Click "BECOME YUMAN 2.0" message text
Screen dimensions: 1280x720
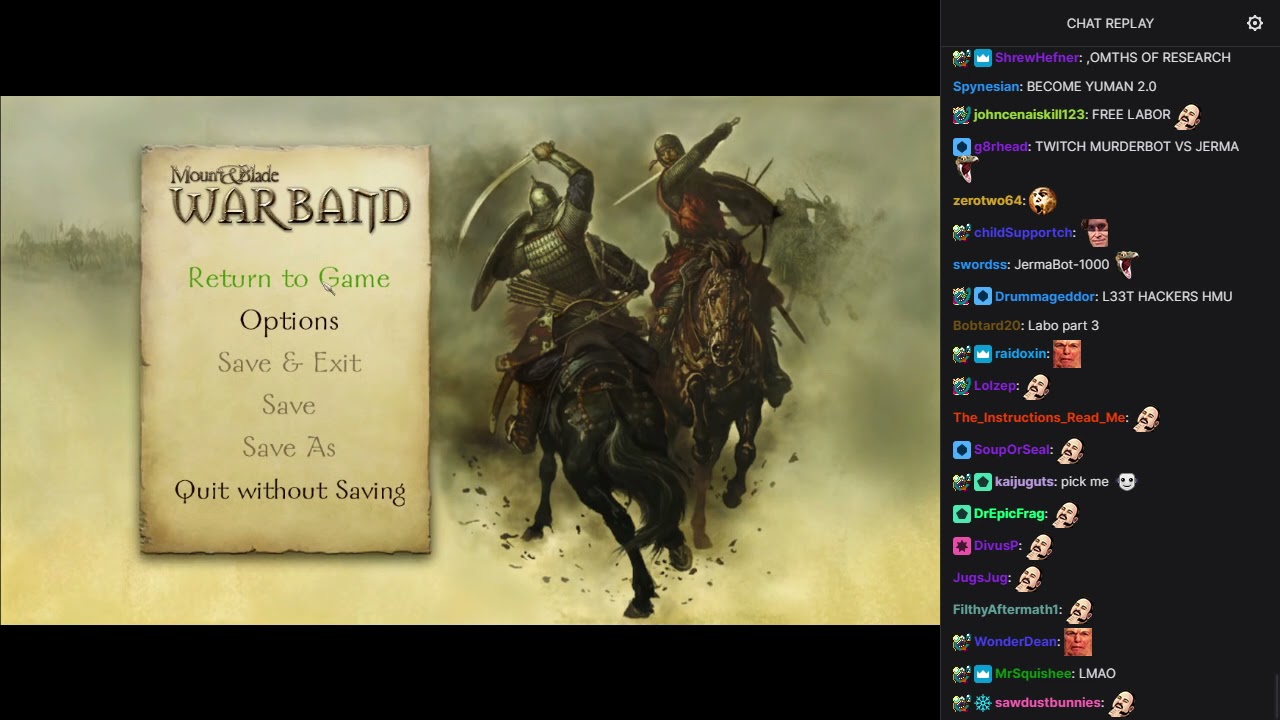(x=1091, y=87)
